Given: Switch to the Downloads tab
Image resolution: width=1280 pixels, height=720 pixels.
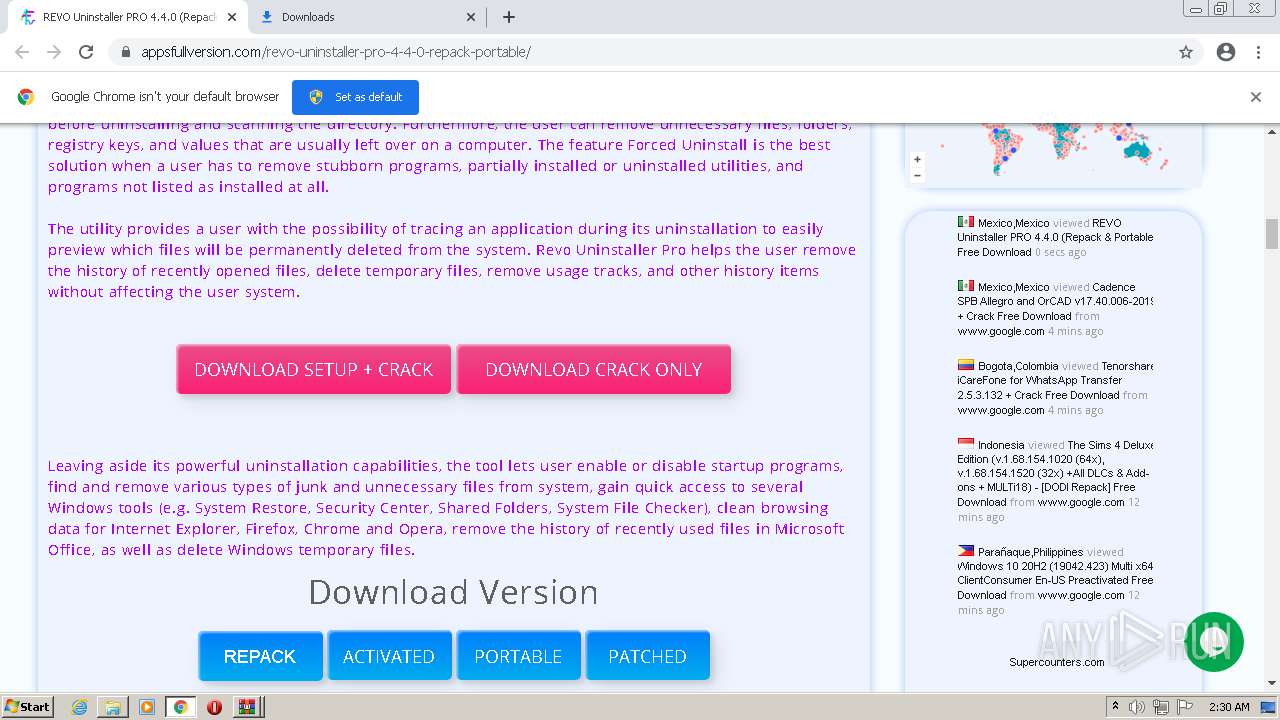Looking at the screenshot, I should [367, 17].
